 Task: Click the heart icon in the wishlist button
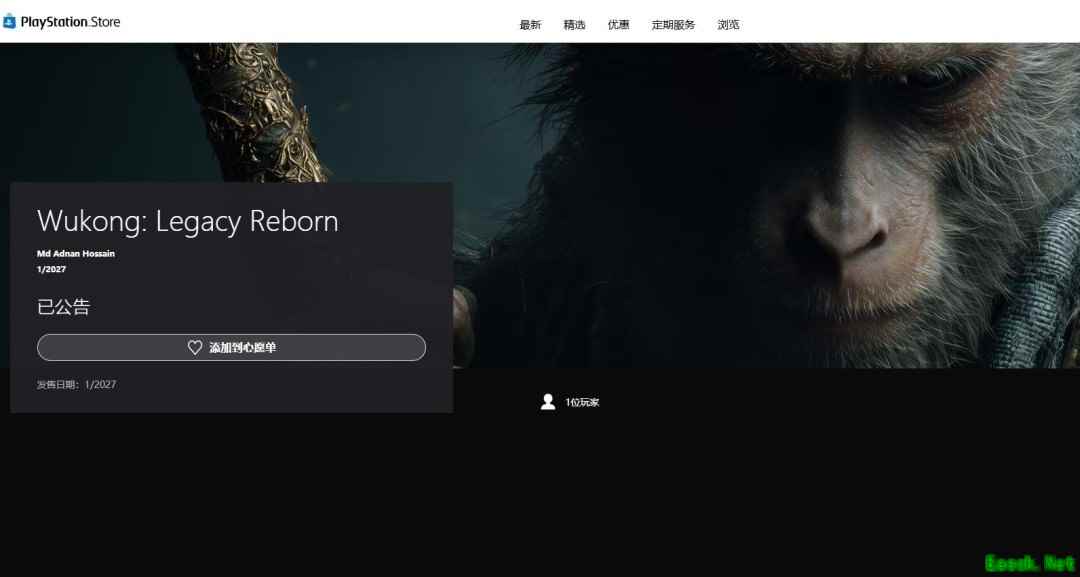[195, 347]
